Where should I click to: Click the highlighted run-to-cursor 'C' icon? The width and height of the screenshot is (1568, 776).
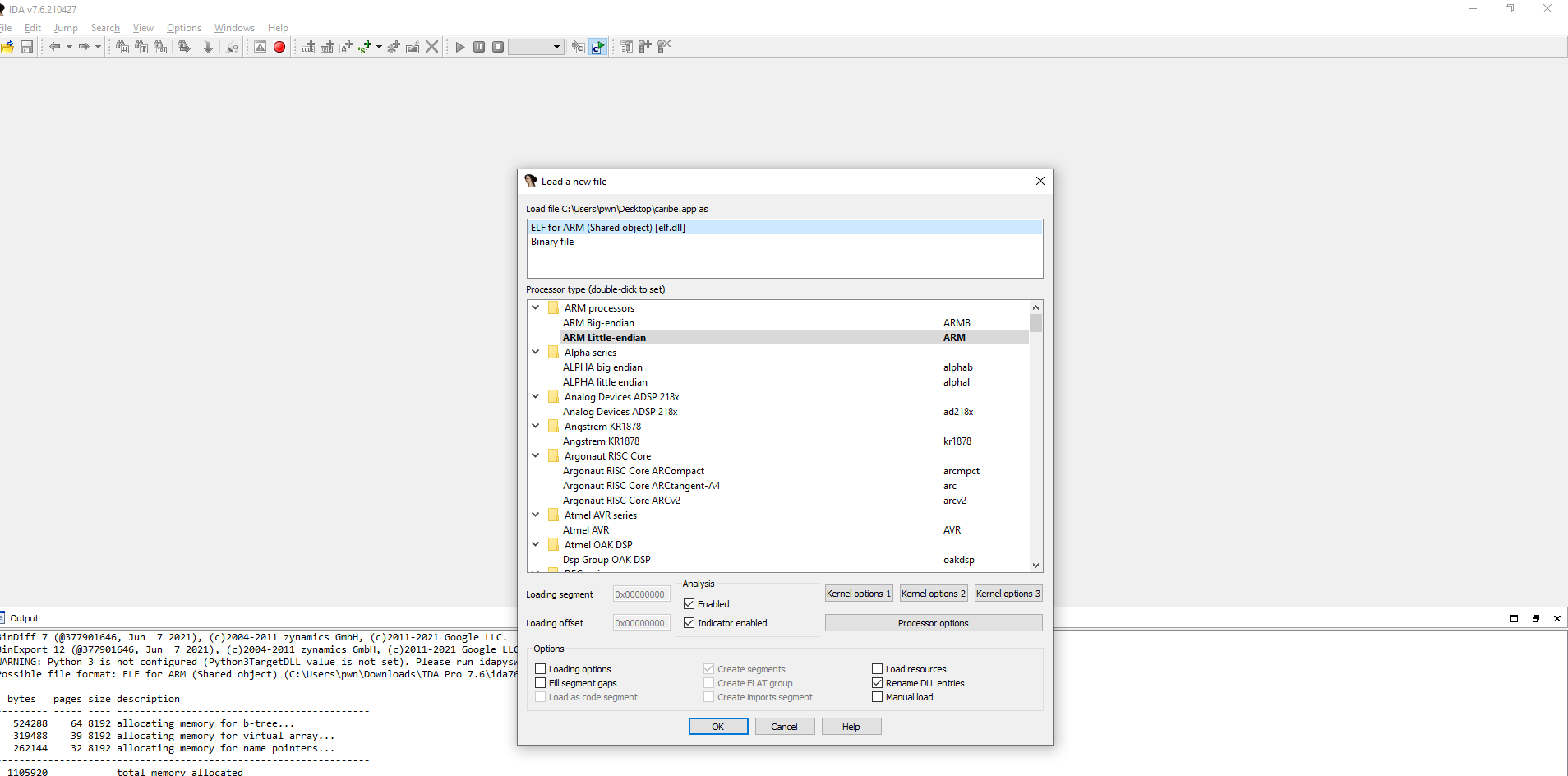pos(597,47)
